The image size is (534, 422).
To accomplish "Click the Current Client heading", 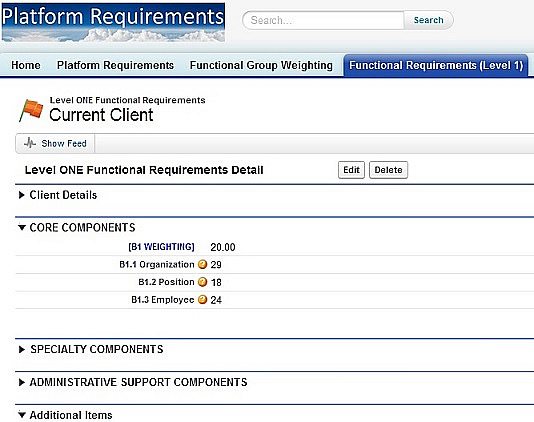I will pos(101,115).
